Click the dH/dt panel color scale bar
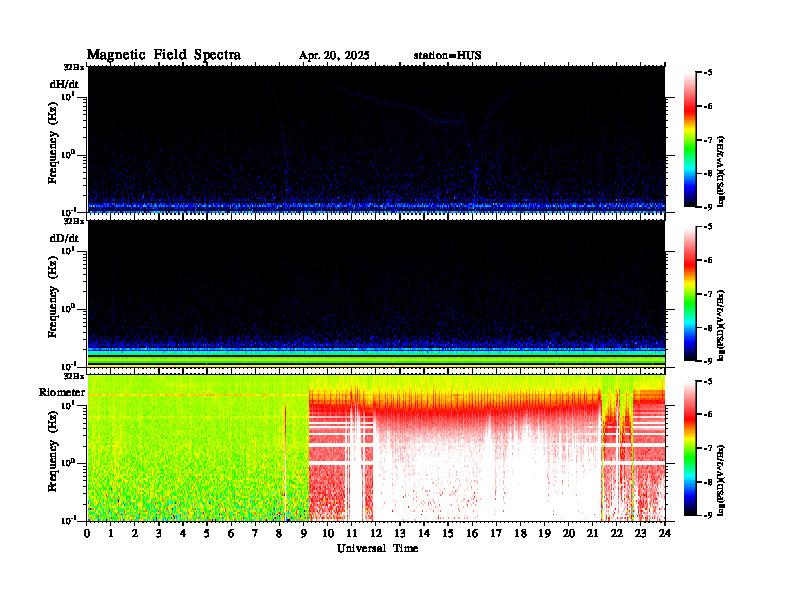The width and height of the screenshot is (792, 612). [x=690, y=139]
